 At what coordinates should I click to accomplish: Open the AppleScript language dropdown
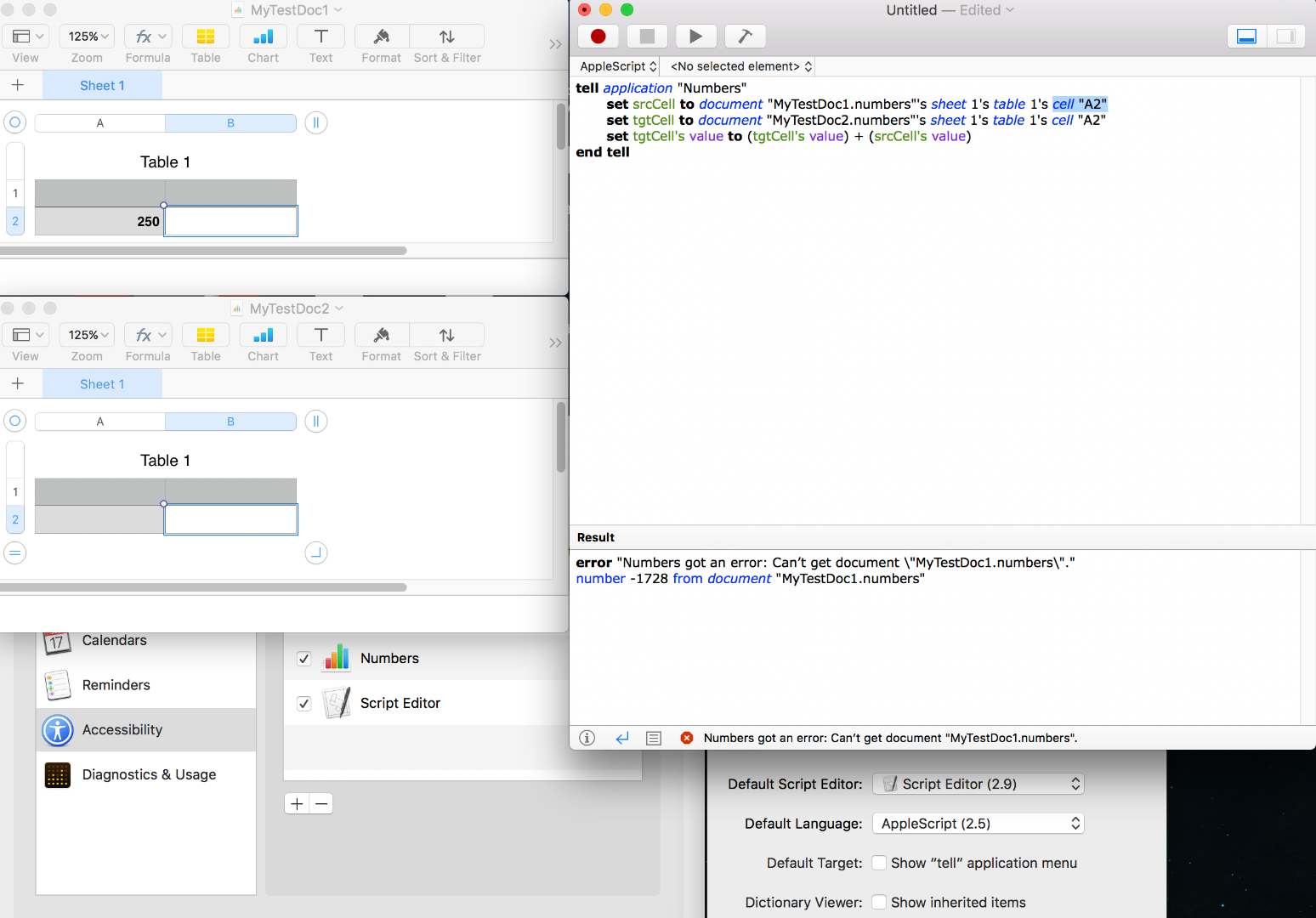618,66
